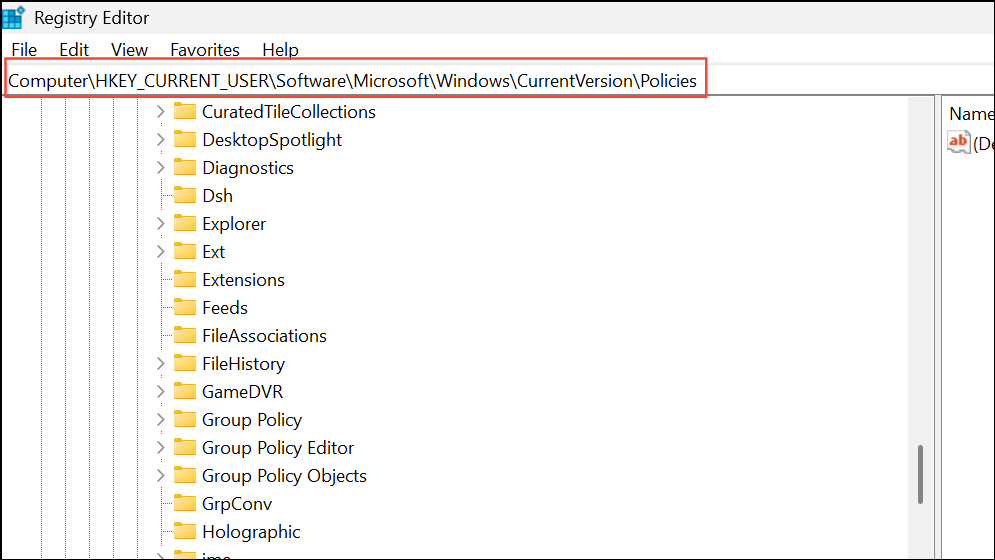Expand the Group Policy Objects key
The width and height of the screenshot is (995, 560).
point(161,476)
